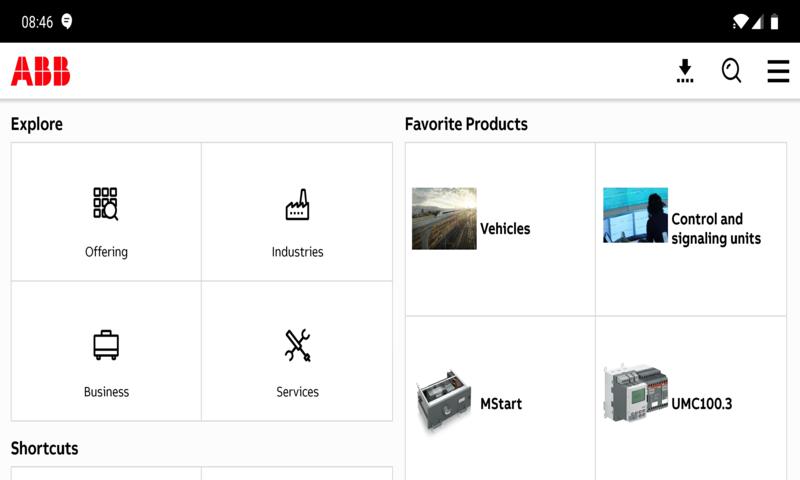Tap the MStart product image

[444, 401]
